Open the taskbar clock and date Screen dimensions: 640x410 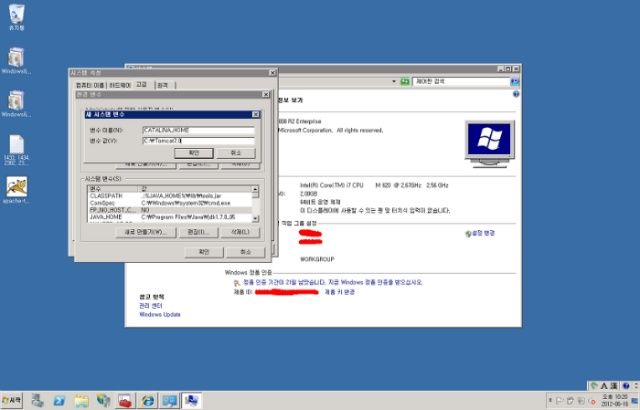pos(614,401)
